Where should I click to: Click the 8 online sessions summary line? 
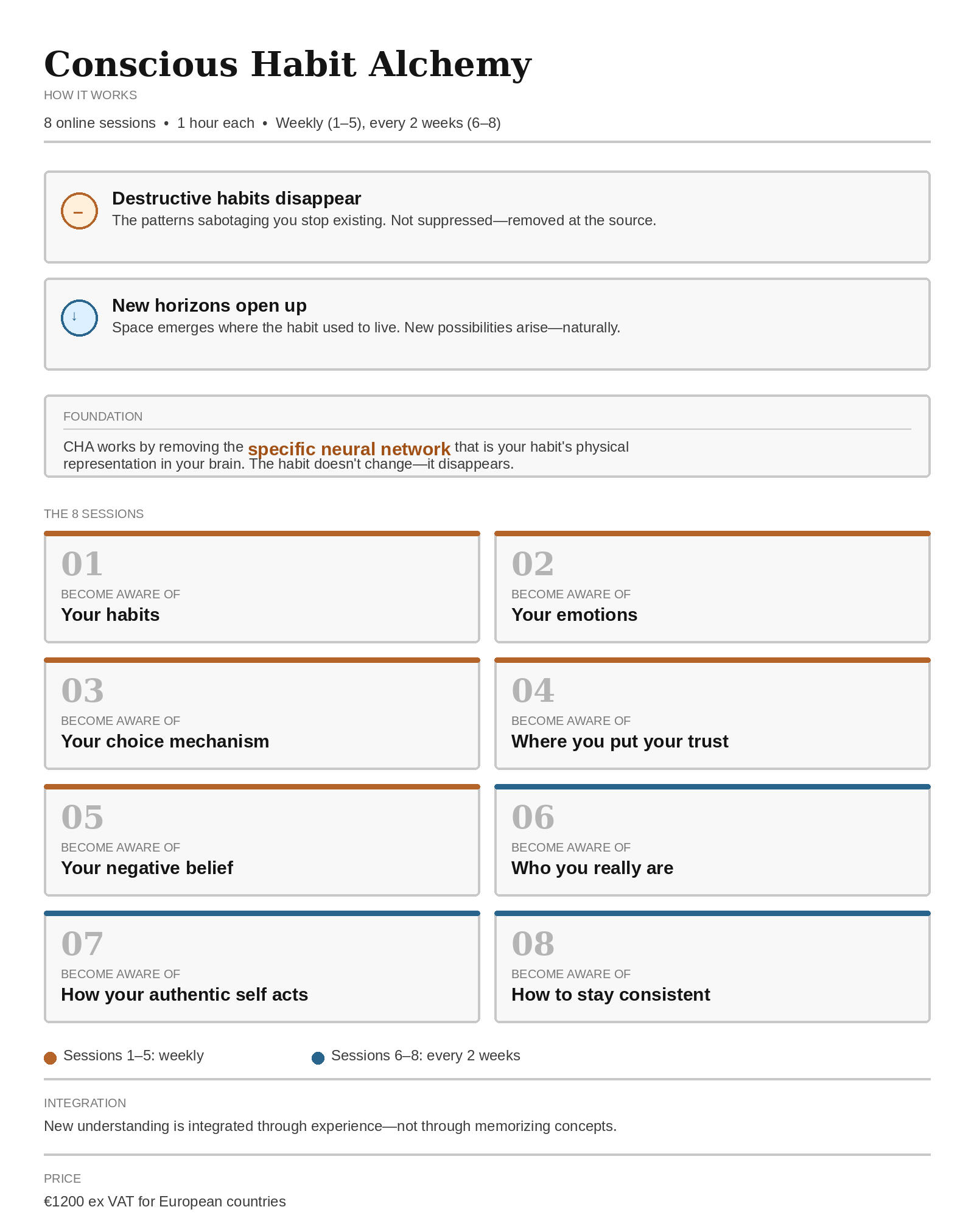coord(272,123)
